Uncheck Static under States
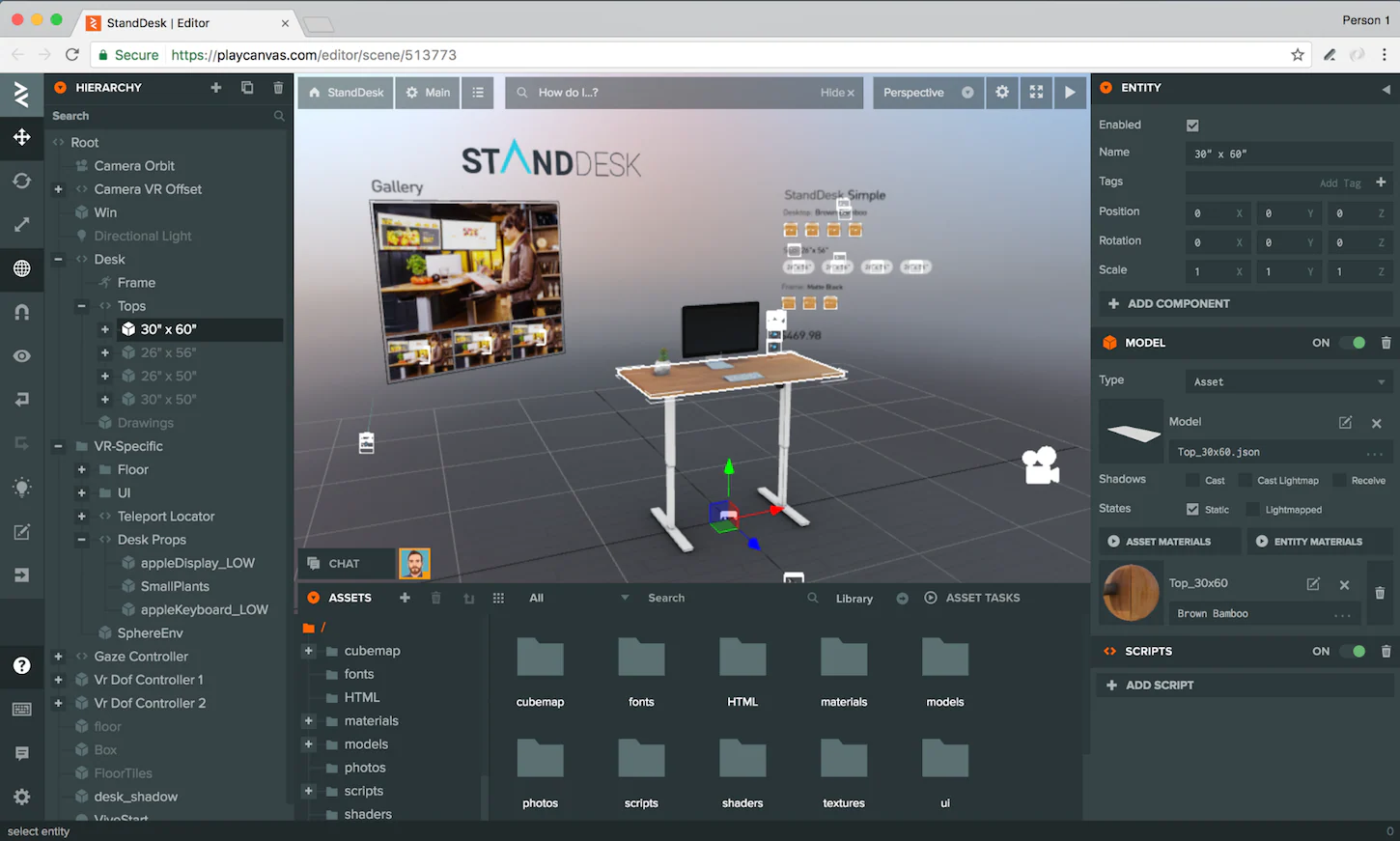 [1193, 509]
